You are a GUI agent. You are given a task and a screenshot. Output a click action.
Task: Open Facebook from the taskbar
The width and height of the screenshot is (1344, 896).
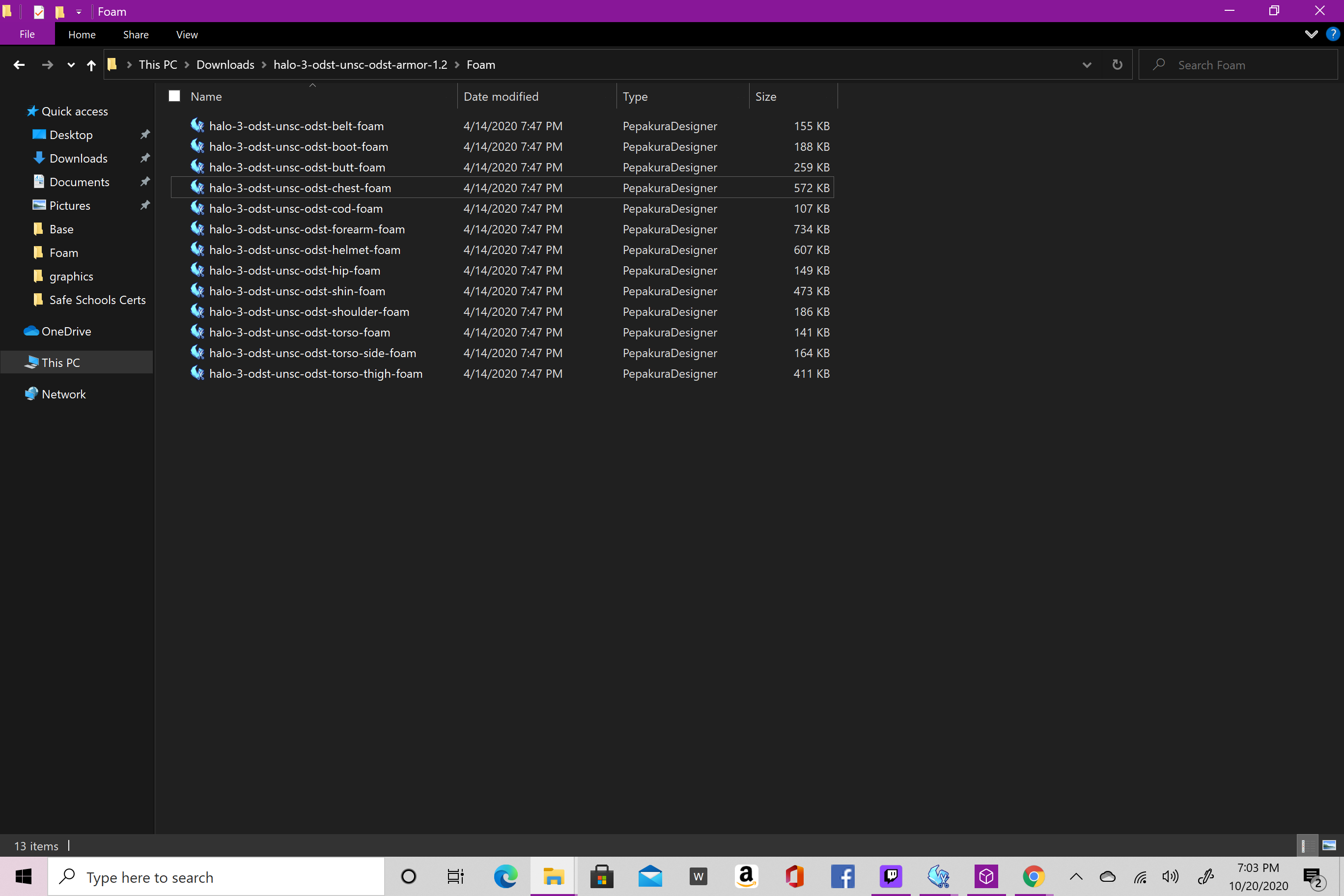click(843, 875)
